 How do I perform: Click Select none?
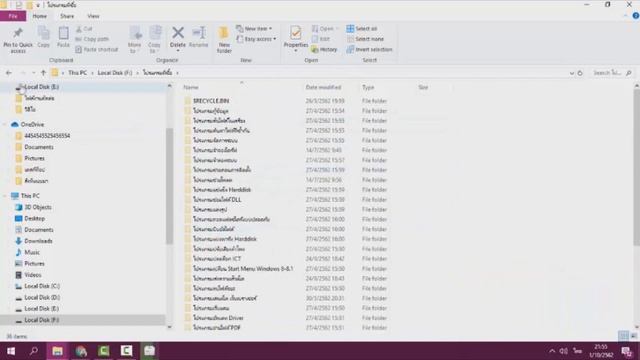coord(365,39)
